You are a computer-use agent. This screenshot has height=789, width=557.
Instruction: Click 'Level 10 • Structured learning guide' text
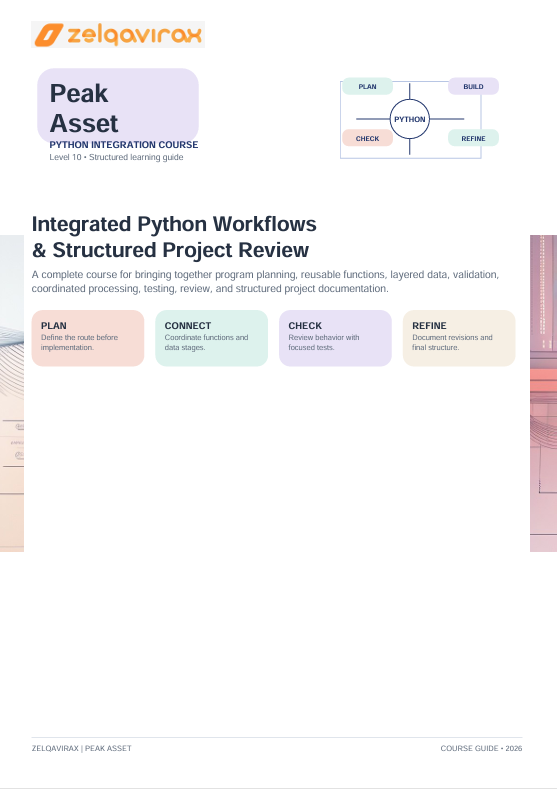(116, 157)
